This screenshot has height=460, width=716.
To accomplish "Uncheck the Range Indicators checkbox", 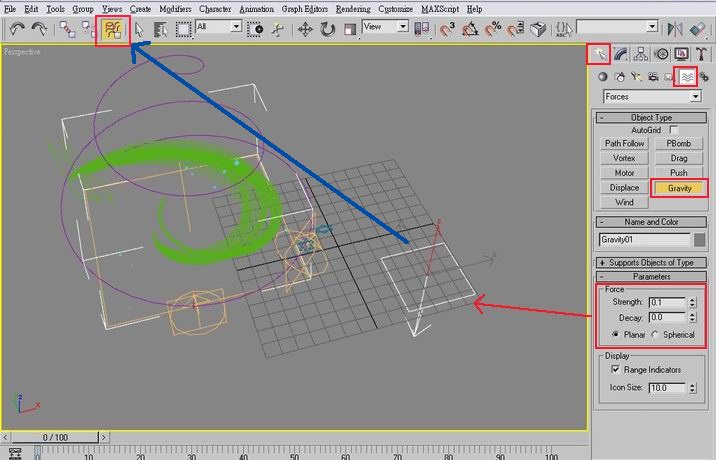I will coord(614,370).
